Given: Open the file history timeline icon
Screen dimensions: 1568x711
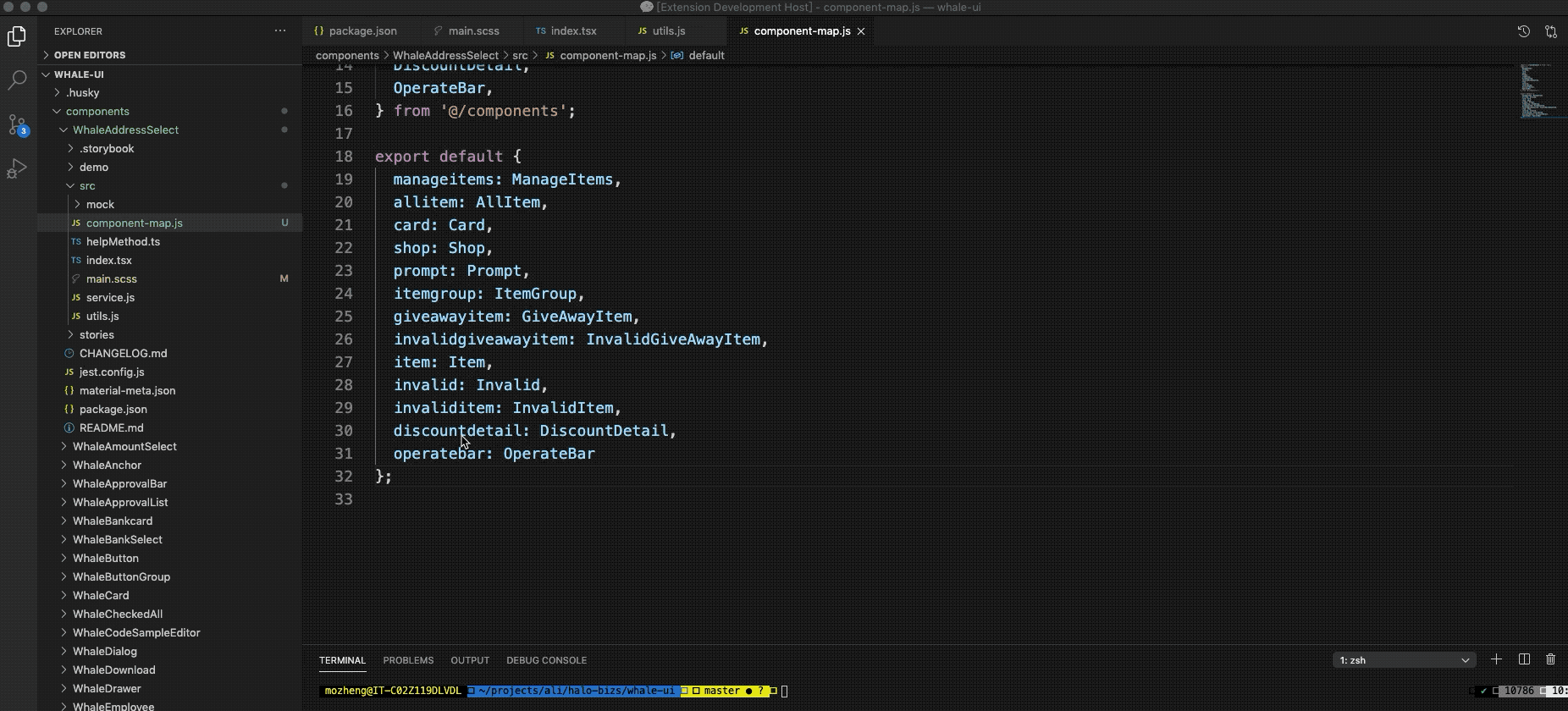Looking at the screenshot, I should 1524,31.
